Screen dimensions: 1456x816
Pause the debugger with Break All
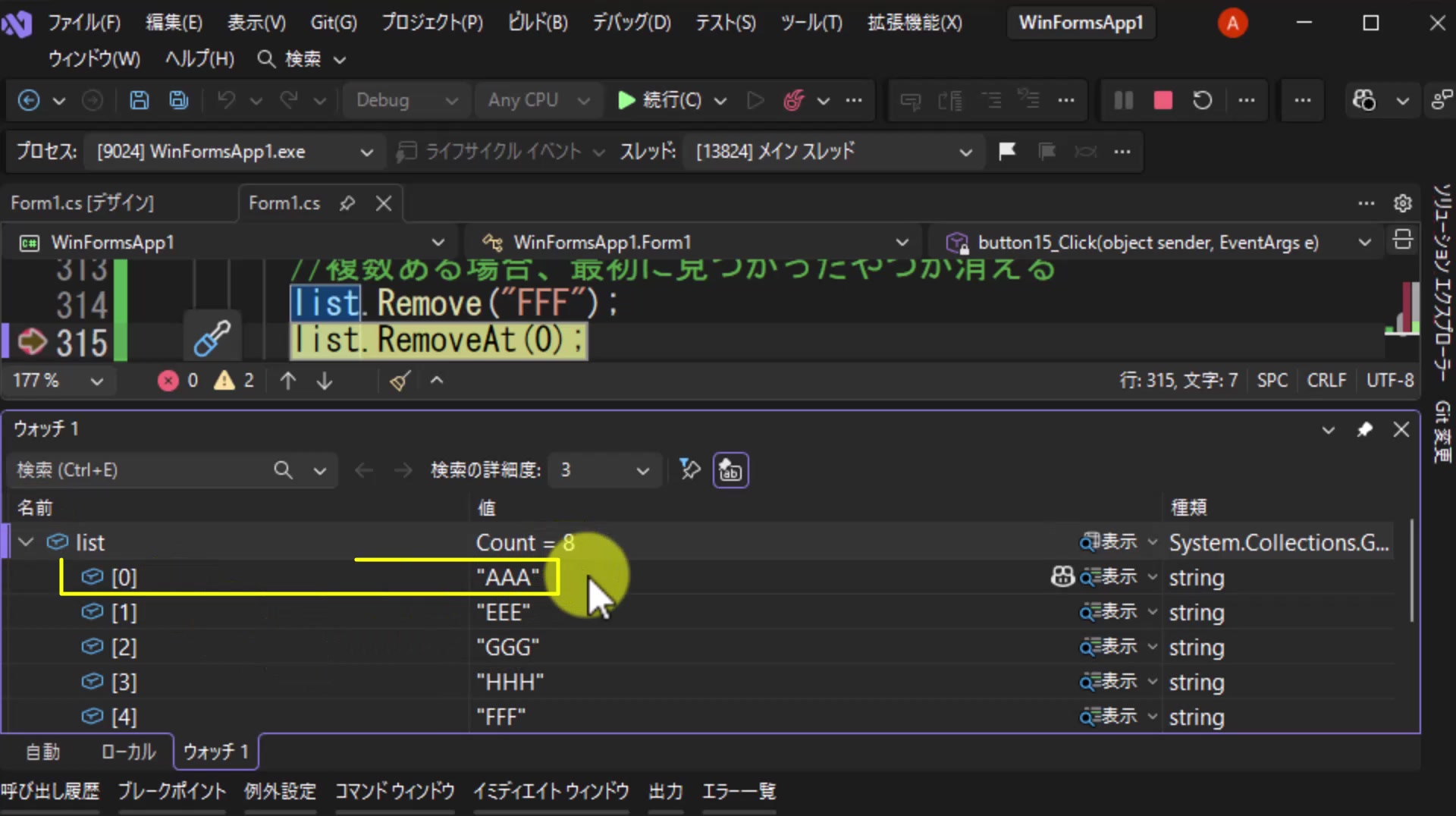(x=1123, y=100)
